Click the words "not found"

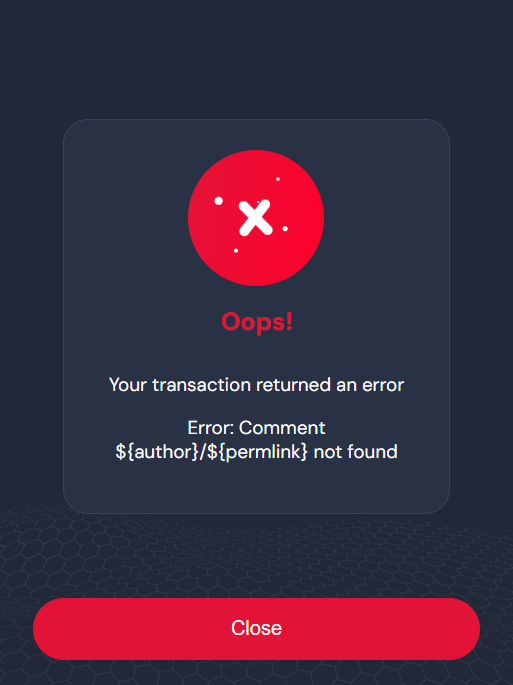tap(356, 452)
